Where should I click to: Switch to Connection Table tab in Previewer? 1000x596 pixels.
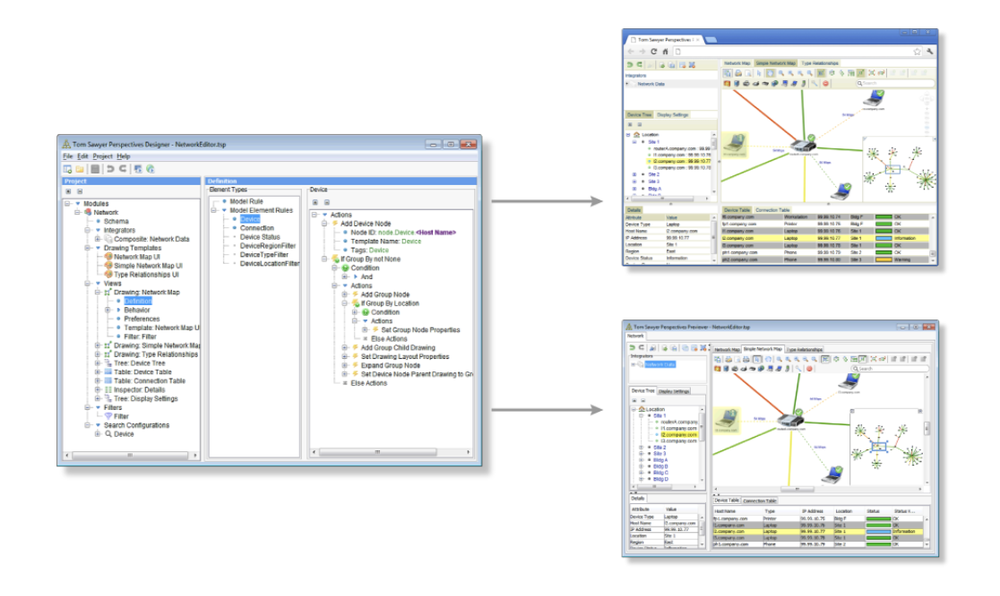pyautogui.click(x=760, y=501)
